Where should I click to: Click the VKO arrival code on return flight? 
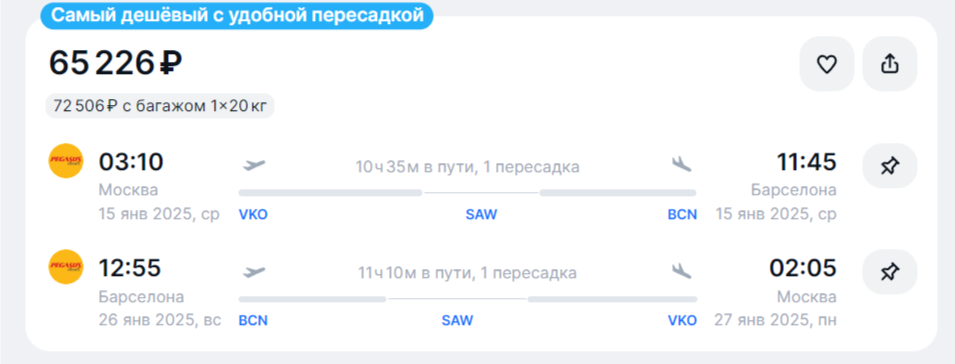[x=682, y=321]
